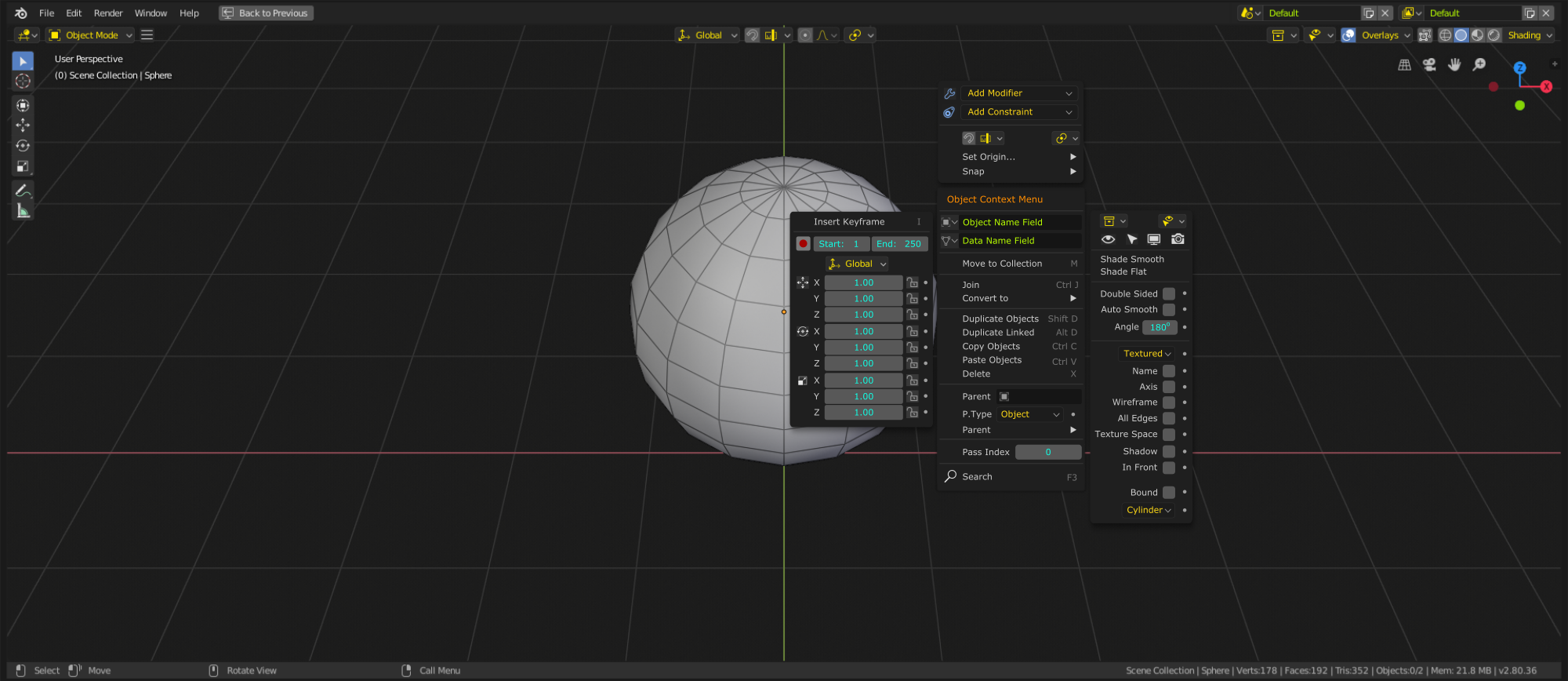
Task: Enable the Double Sided checkbox
Action: point(1169,293)
